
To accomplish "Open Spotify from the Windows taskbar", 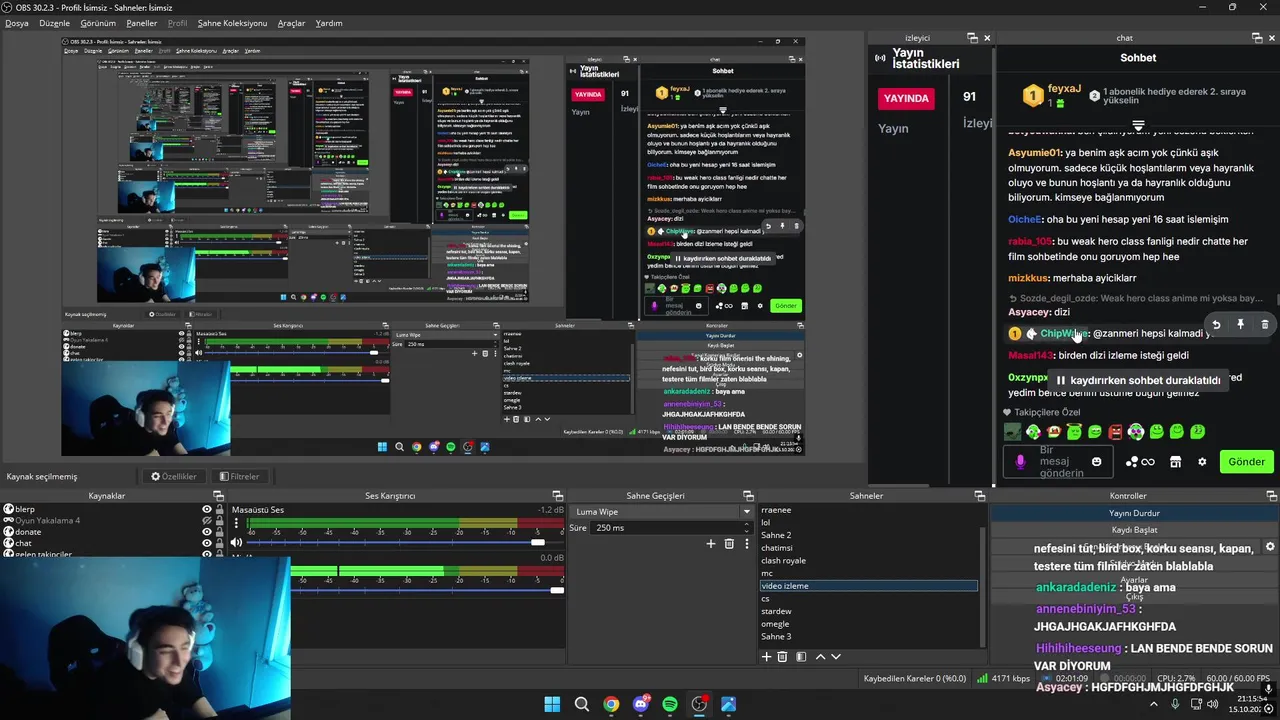I will [670, 704].
